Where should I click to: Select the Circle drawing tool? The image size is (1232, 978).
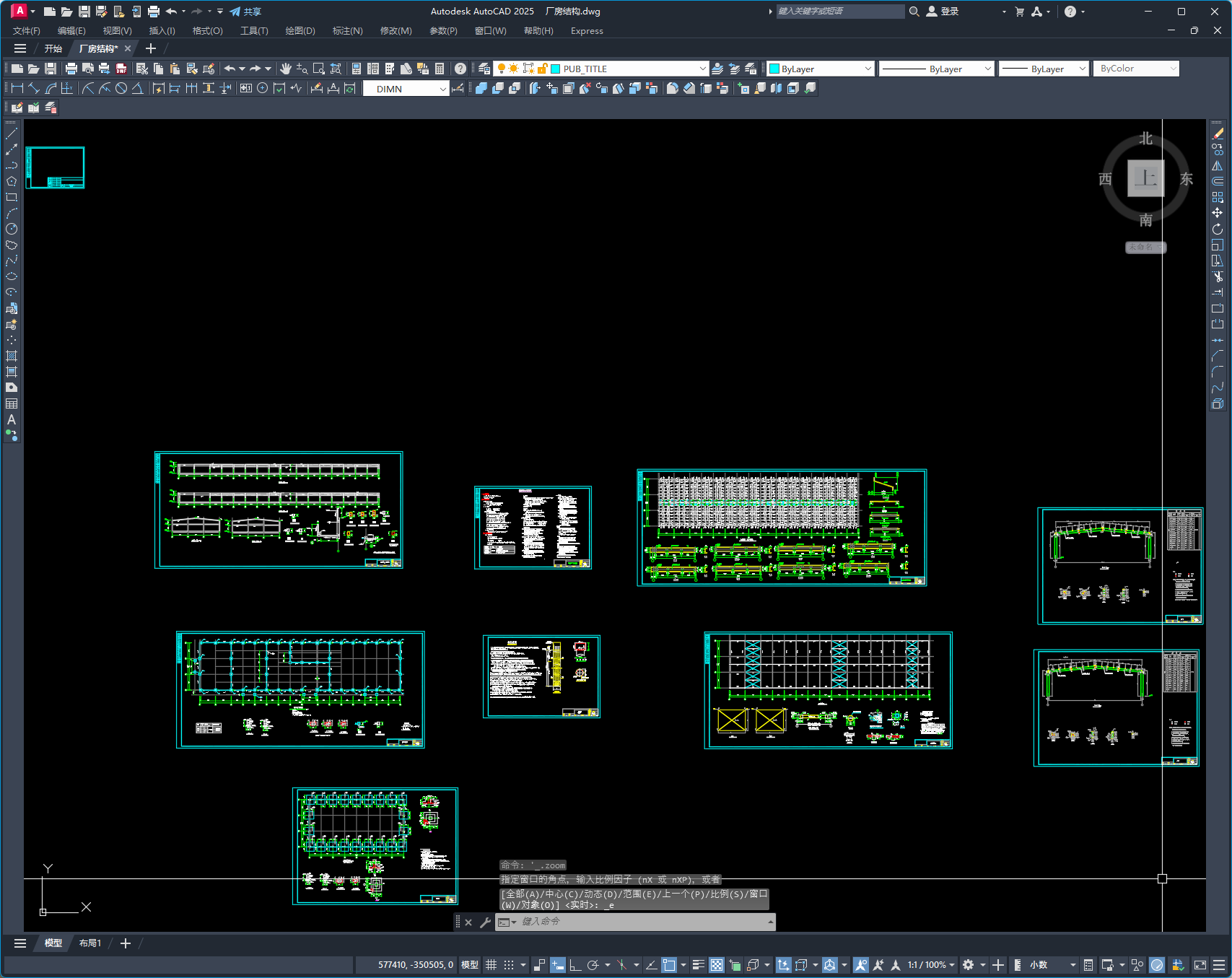pyautogui.click(x=12, y=229)
